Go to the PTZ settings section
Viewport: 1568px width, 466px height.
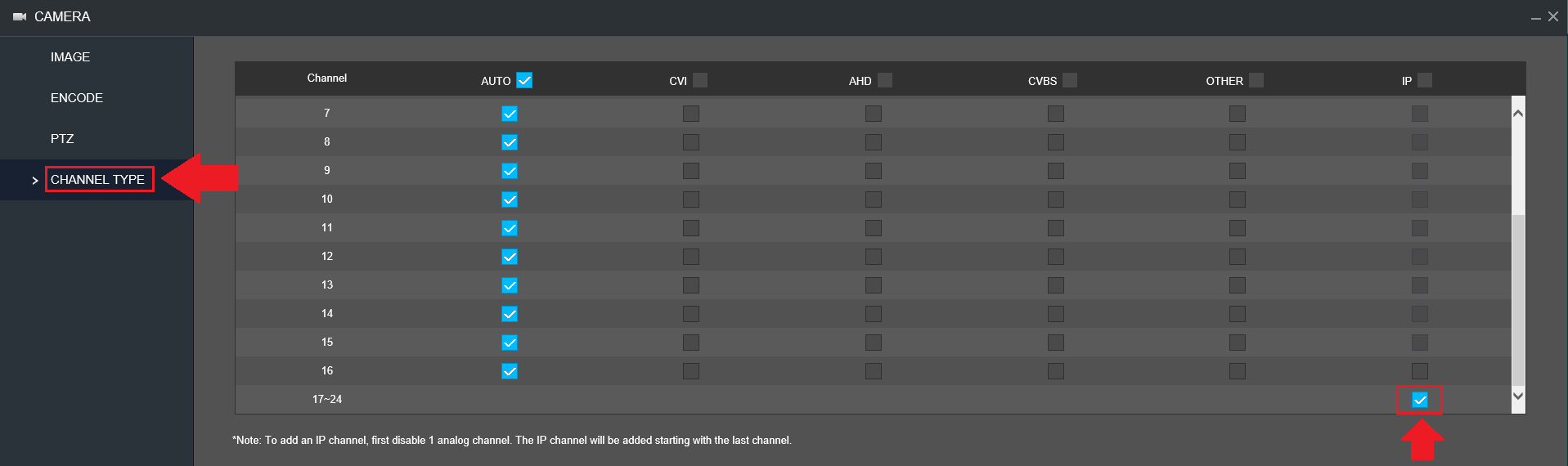(62, 139)
